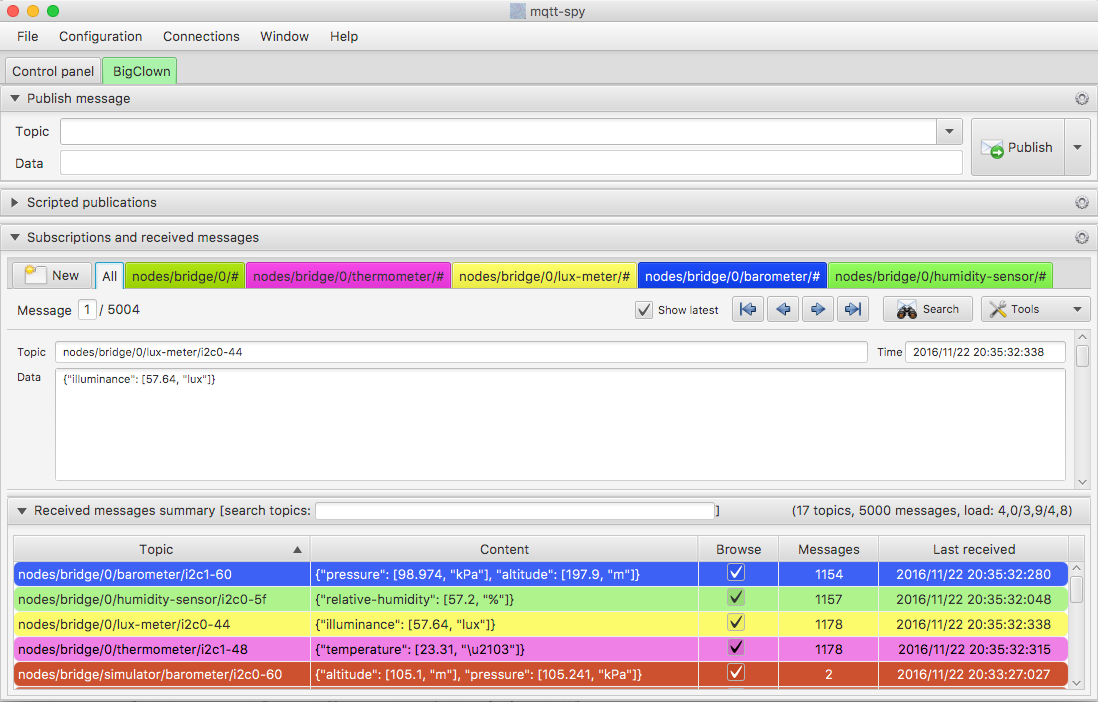The image size is (1098, 702).
Task: Select the blue nodes/bridge/0/barometer/# tab
Action: [732, 276]
